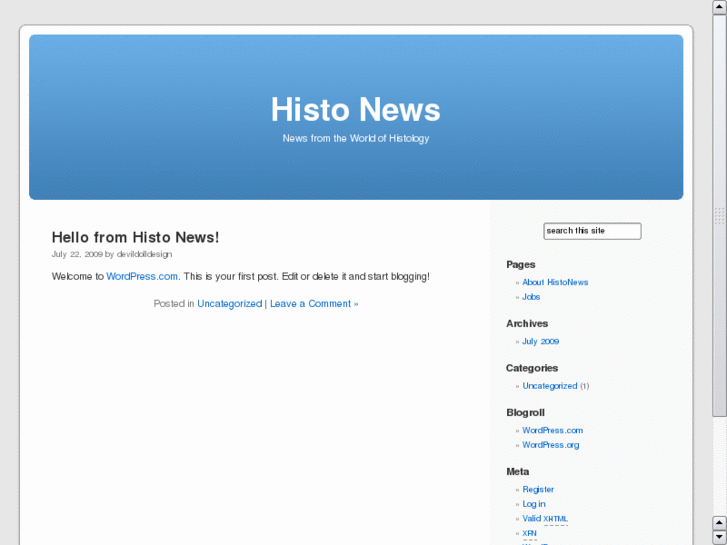Click the vertical scrollbar thumb
727x545 pixels.
(719, 216)
